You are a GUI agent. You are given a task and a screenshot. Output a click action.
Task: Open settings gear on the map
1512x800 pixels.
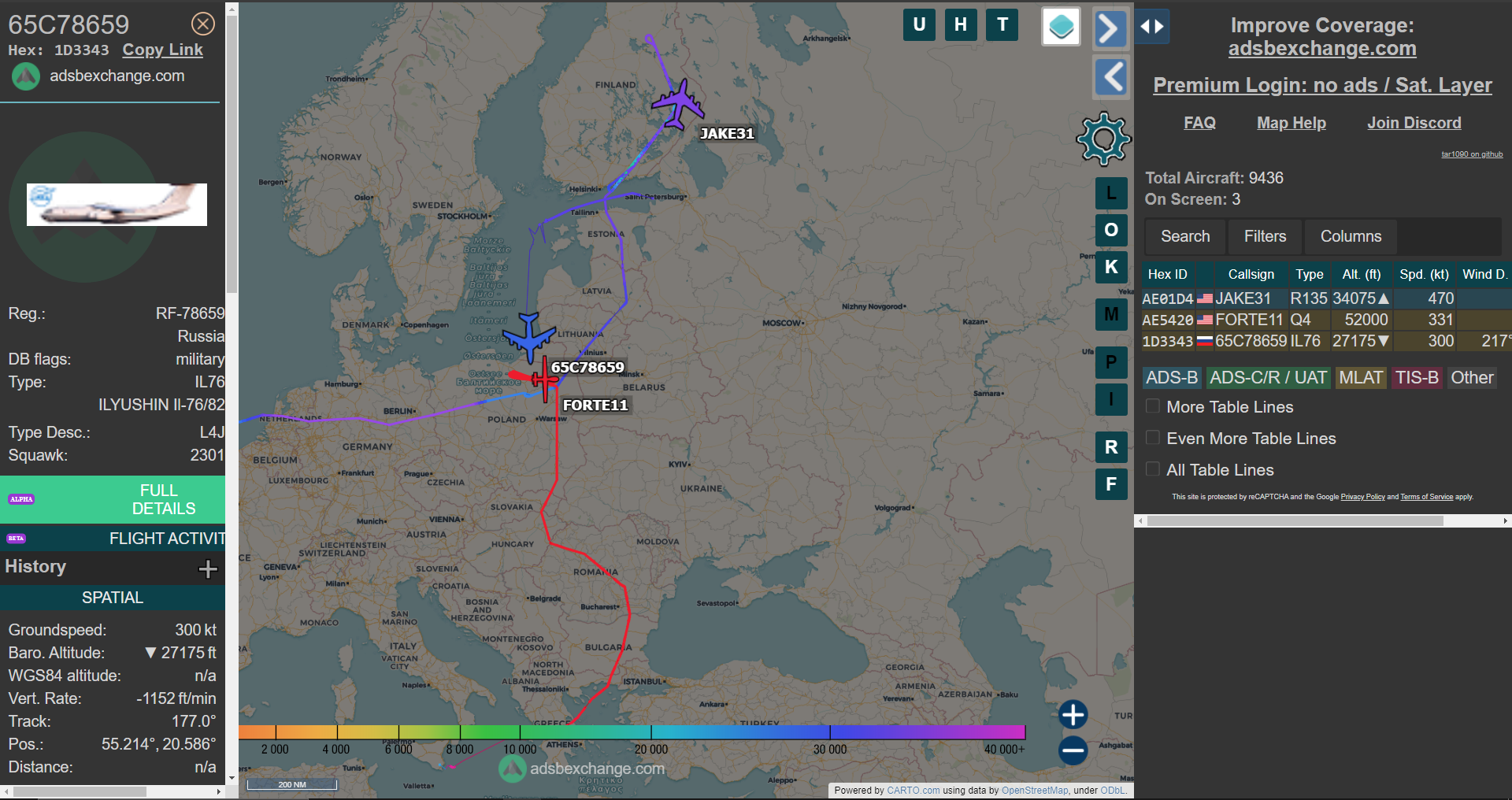pos(1103,139)
